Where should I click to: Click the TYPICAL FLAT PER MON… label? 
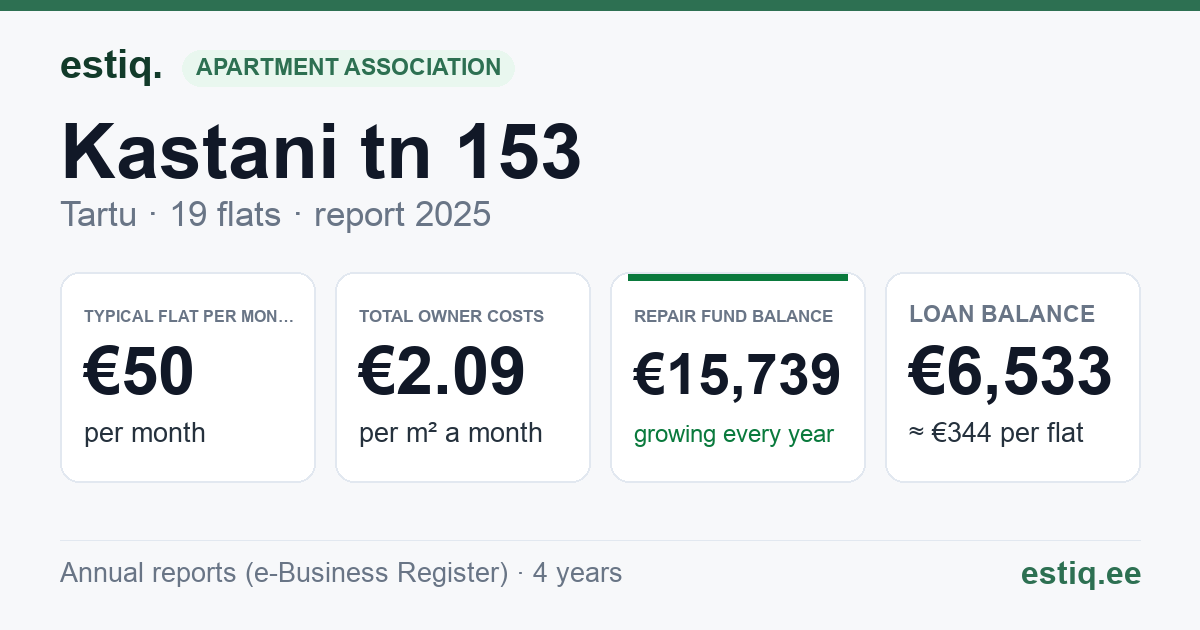tap(189, 316)
